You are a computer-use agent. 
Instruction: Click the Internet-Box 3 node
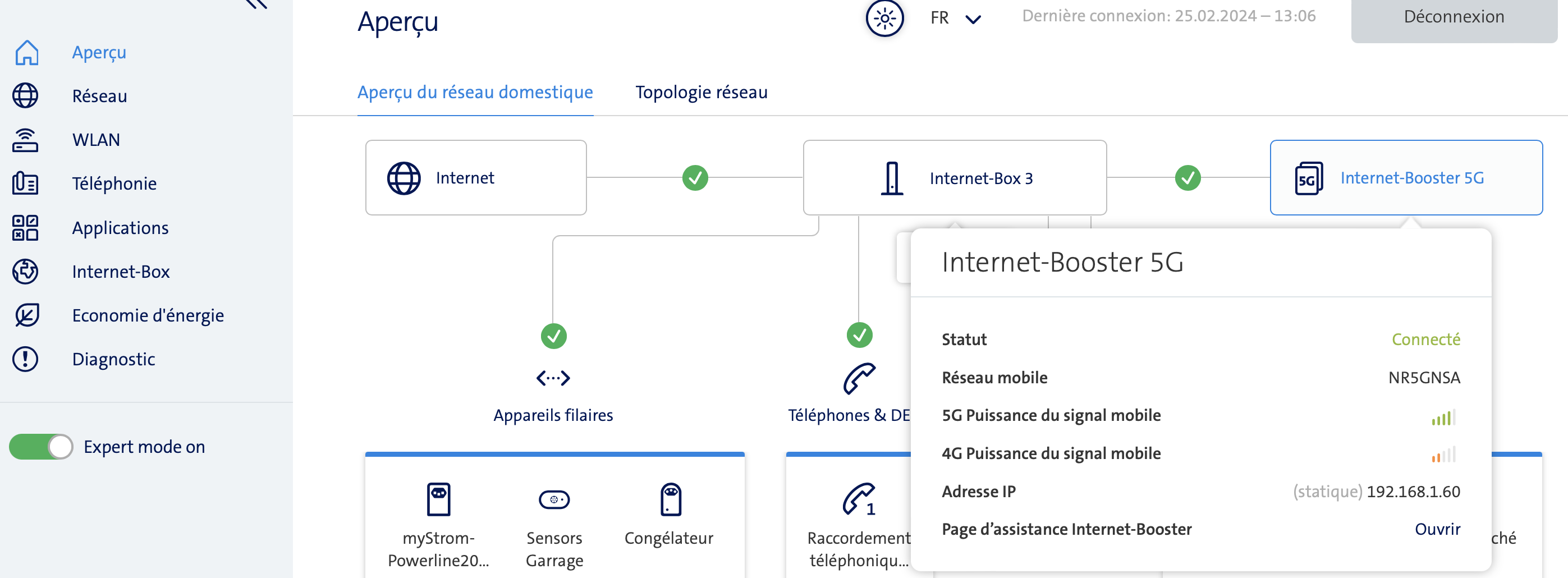(x=955, y=178)
